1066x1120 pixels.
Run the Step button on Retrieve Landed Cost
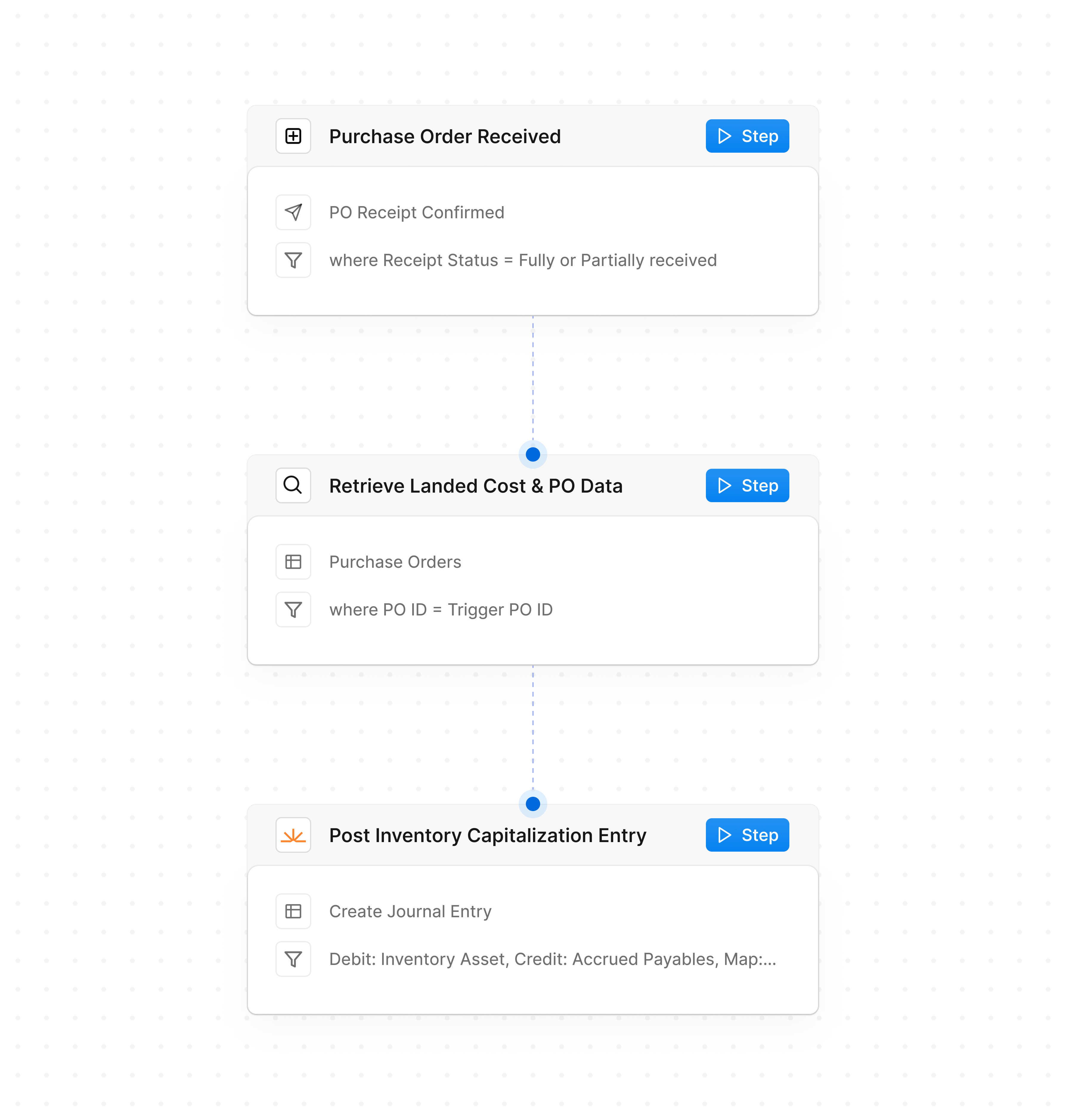pos(747,485)
